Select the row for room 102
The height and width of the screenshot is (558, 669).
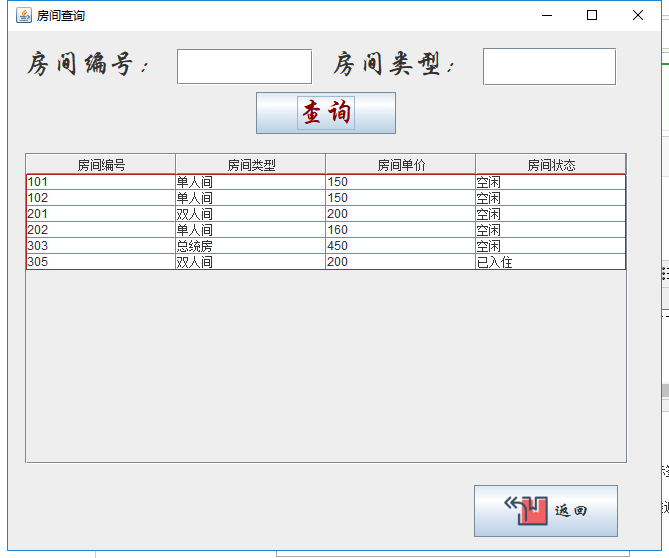pyautogui.click(x=101, y=198)
